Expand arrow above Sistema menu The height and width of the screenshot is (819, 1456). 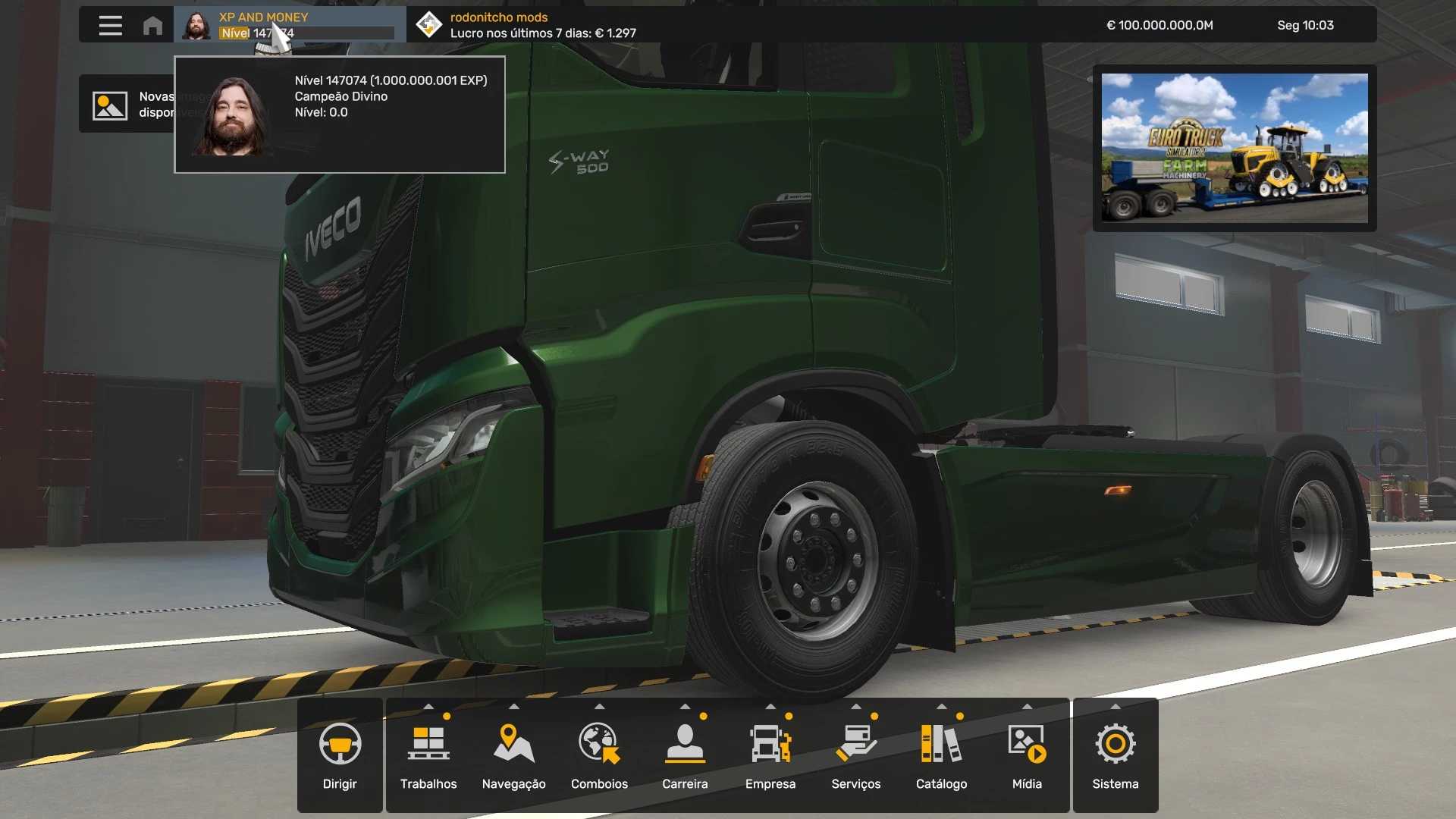(1115, 707)
